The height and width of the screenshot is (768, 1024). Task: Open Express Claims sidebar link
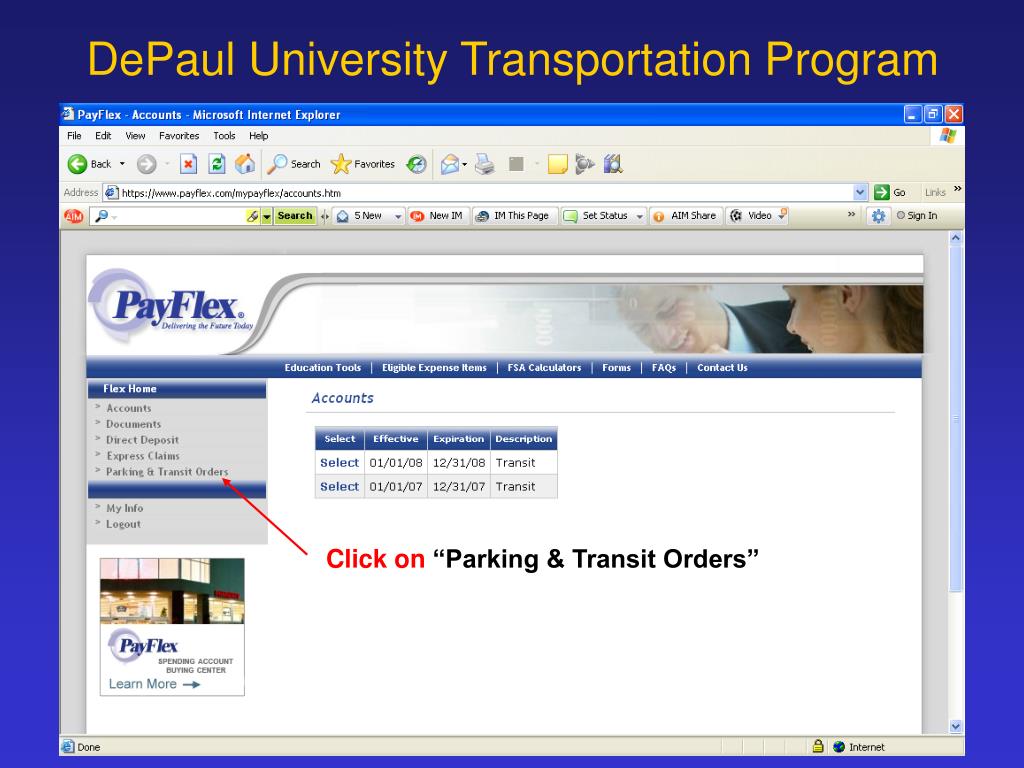point(142,456)
